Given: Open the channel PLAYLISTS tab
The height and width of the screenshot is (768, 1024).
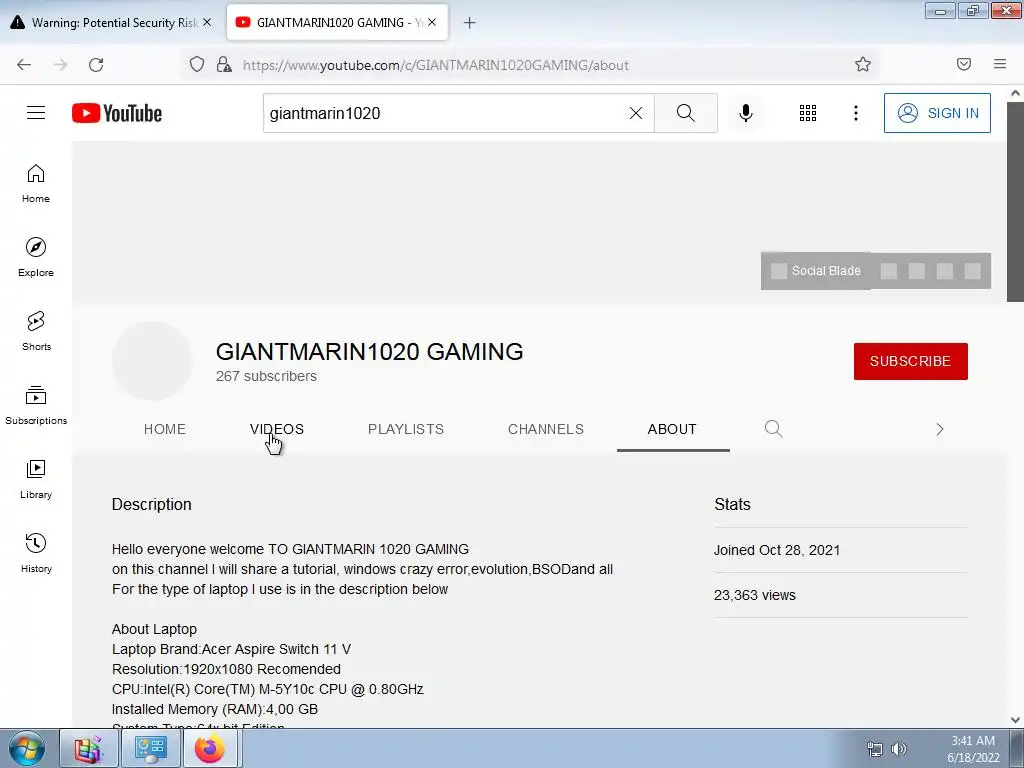Looking at the screenshot, I should click(x=406, y=429).
